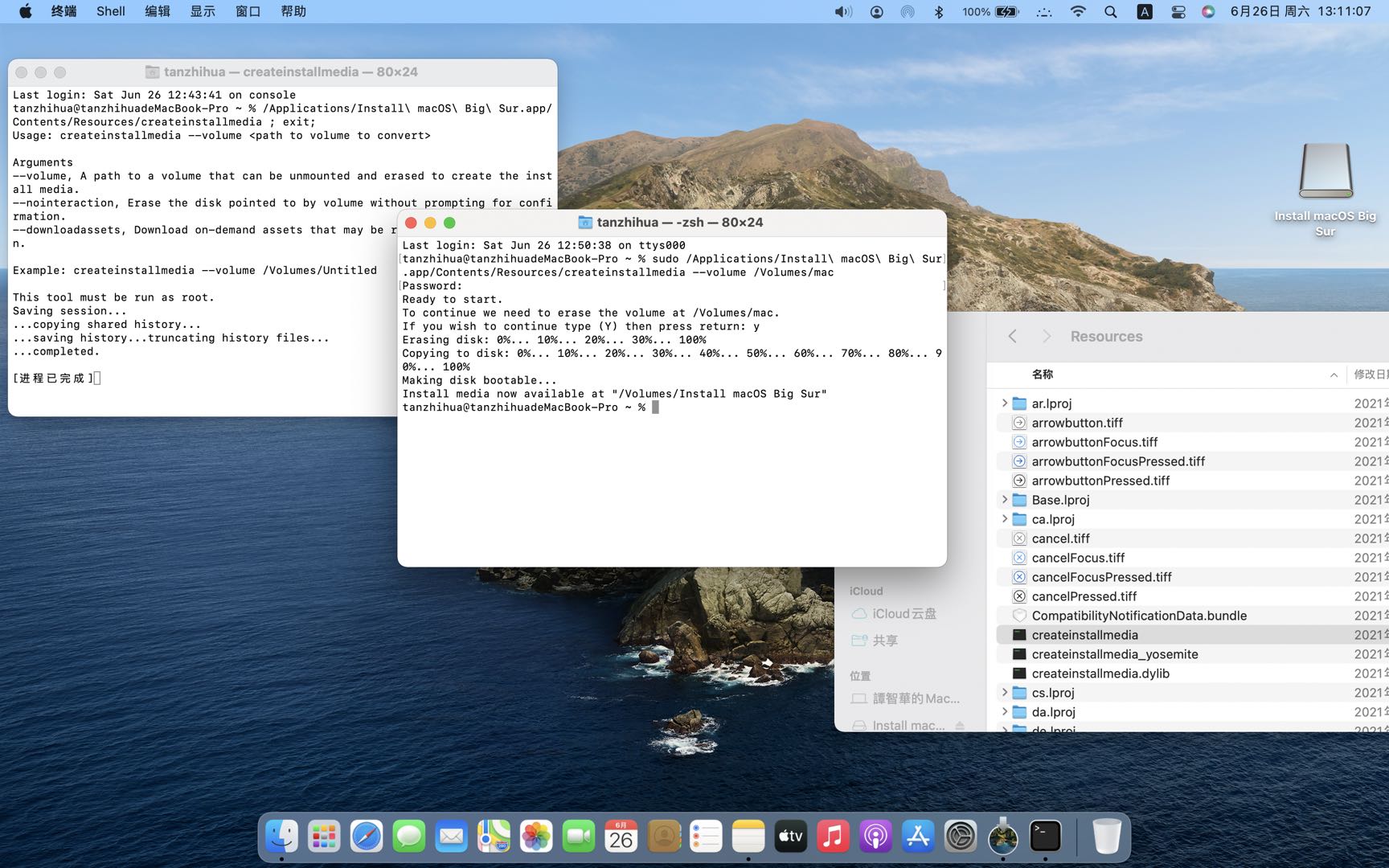The image size is (1389, 868).
Task: Open sound volume menu bar icon
Action: [843, 11]
